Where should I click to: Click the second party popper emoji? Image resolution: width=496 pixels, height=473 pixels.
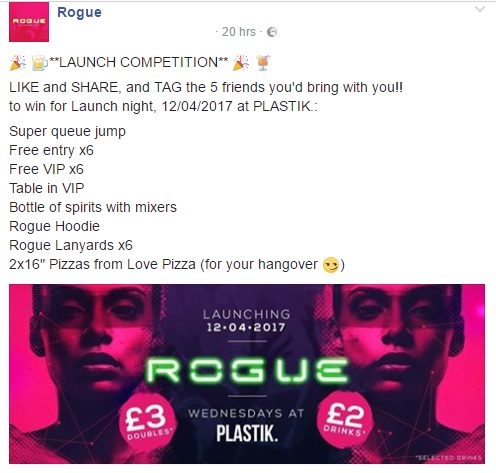(x=241, y=62)
